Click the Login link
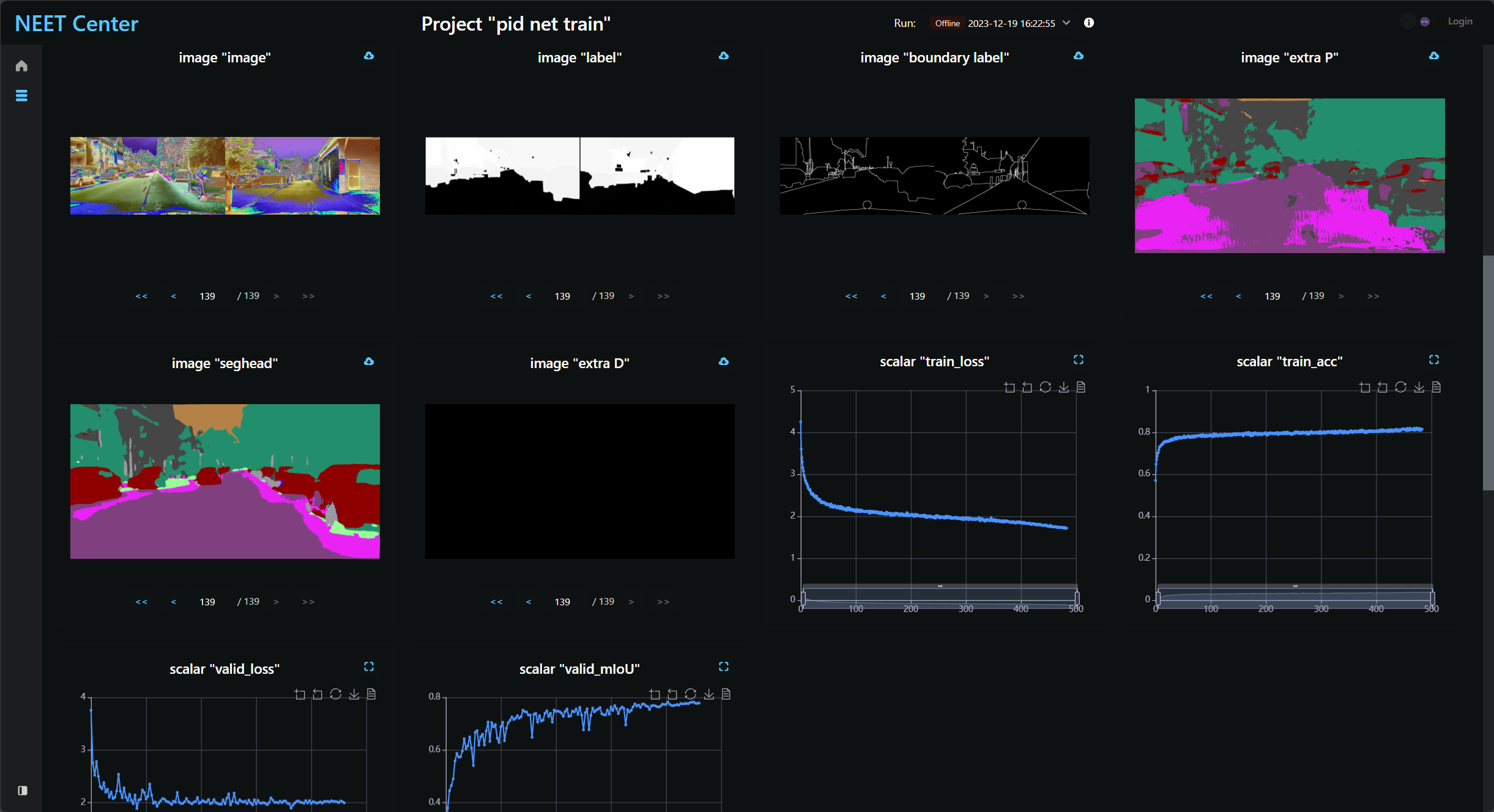This screenshot has height=812, width=1494. (x=1460, y=21)
